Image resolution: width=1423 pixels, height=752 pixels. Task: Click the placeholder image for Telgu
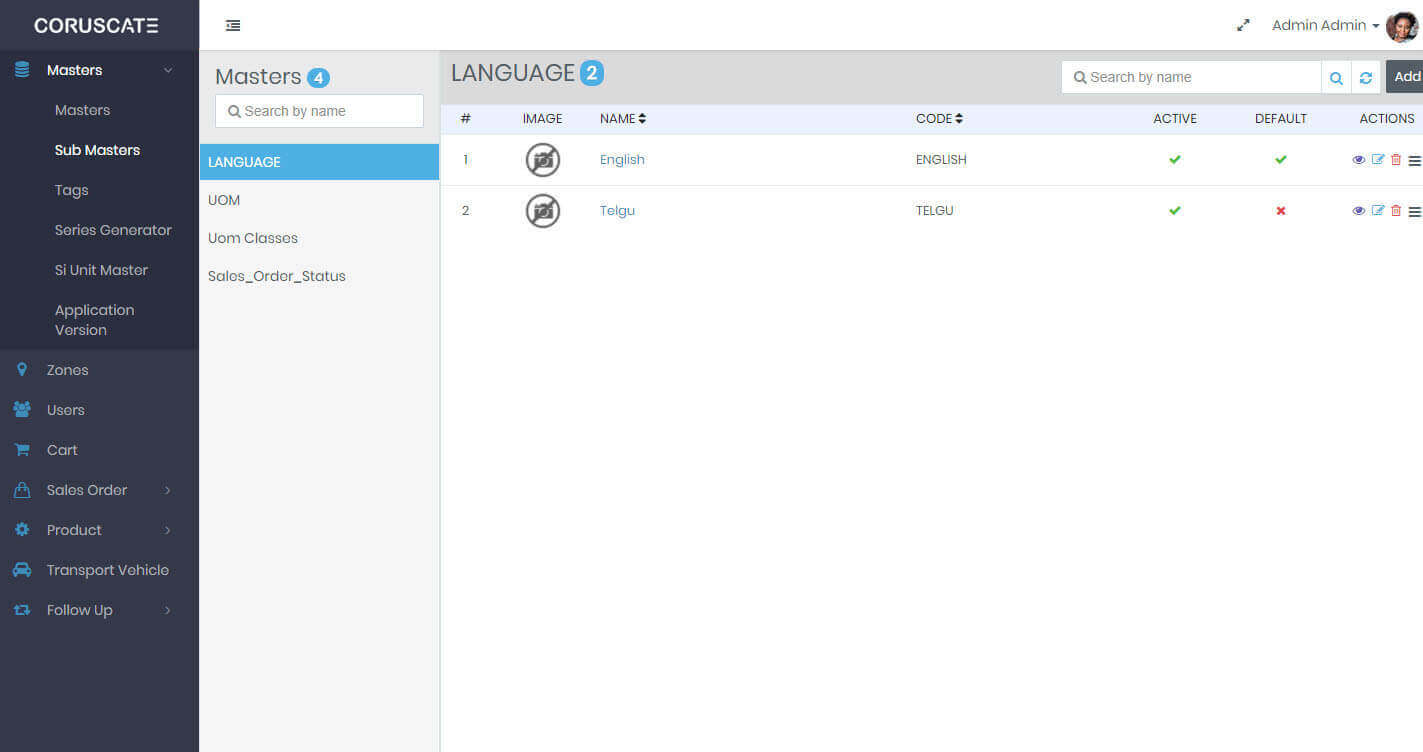tap(543, 211)
